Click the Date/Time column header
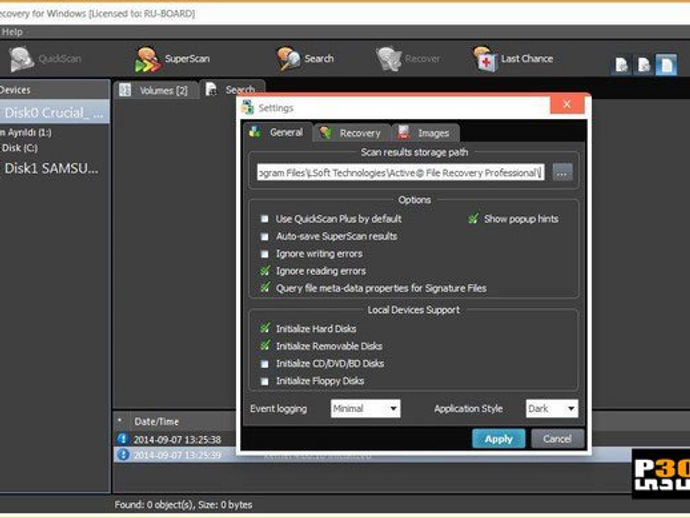 156,422
